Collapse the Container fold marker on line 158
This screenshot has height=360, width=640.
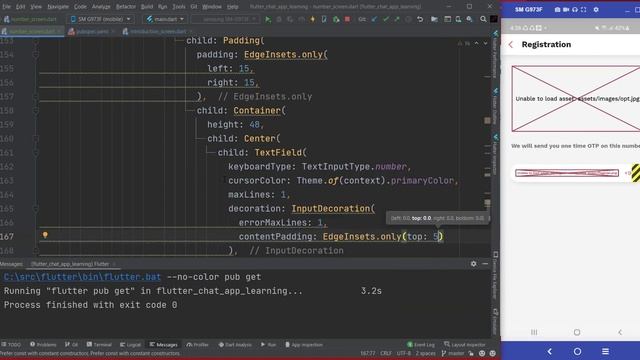36,111
